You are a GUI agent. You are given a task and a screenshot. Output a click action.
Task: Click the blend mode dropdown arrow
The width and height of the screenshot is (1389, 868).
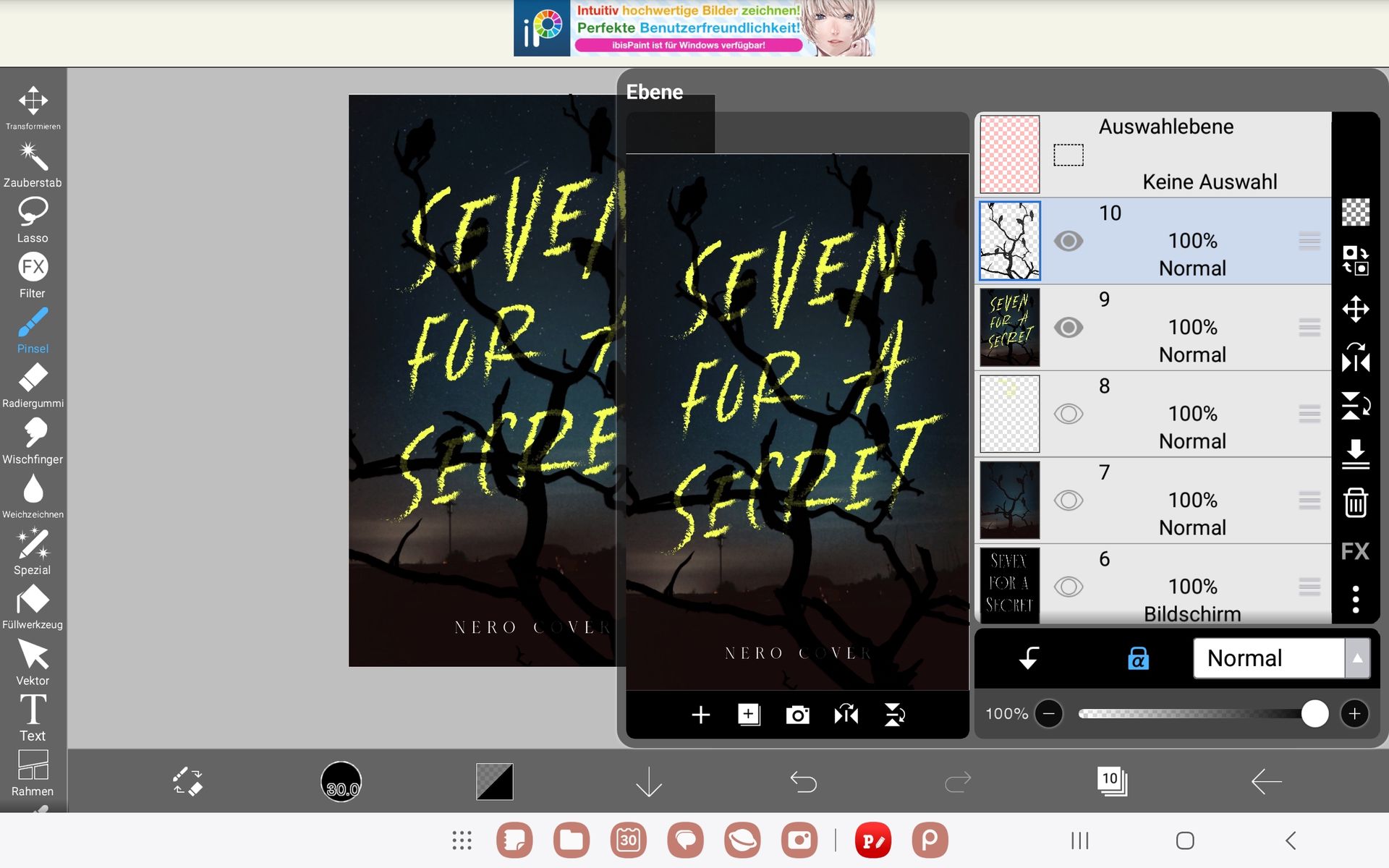[x=1358, y=658]
